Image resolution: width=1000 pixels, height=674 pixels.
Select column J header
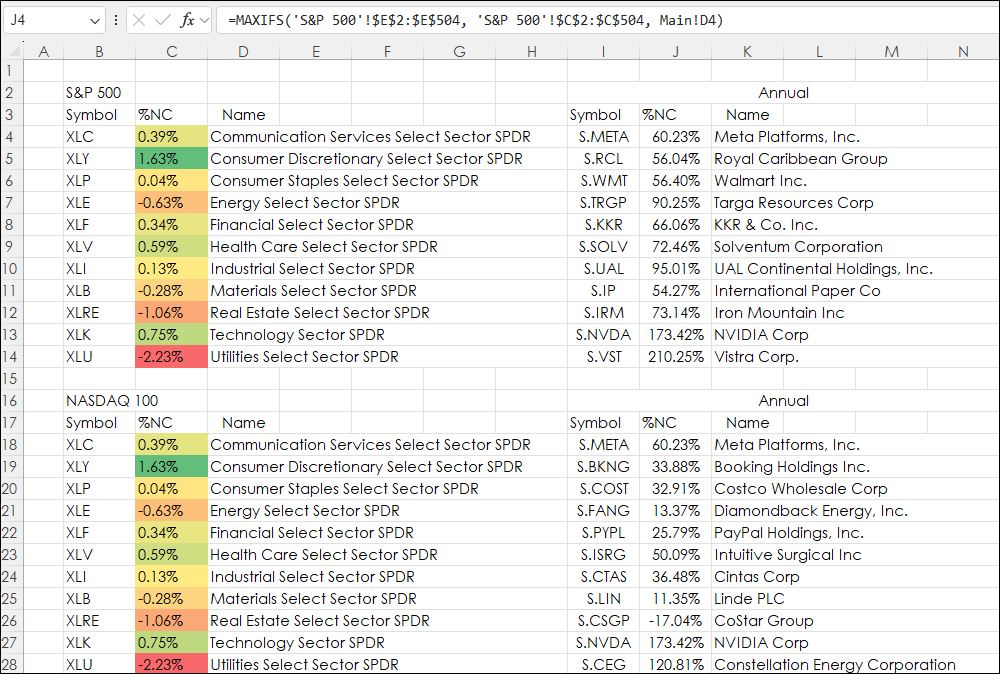[675, 51]
